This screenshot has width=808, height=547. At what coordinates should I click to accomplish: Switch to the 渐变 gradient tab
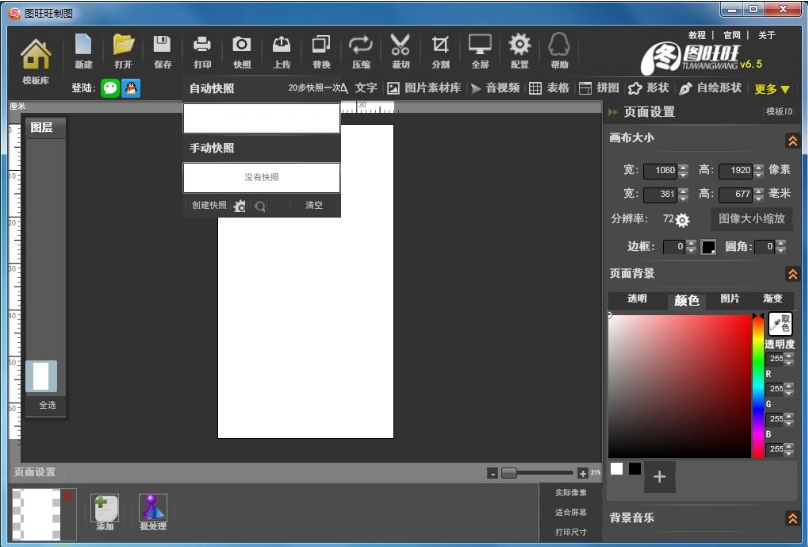(772, 299)
